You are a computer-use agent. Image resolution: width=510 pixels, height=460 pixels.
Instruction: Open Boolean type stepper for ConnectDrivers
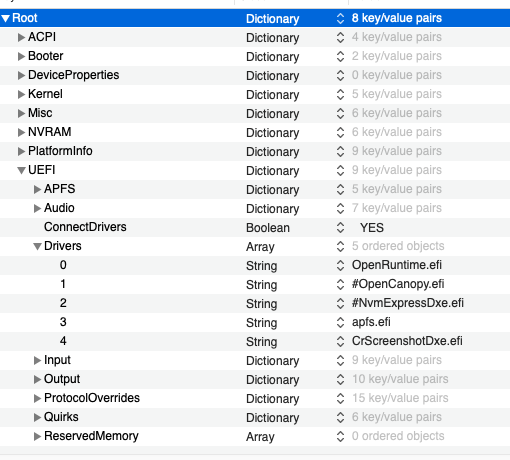[340, 227]
